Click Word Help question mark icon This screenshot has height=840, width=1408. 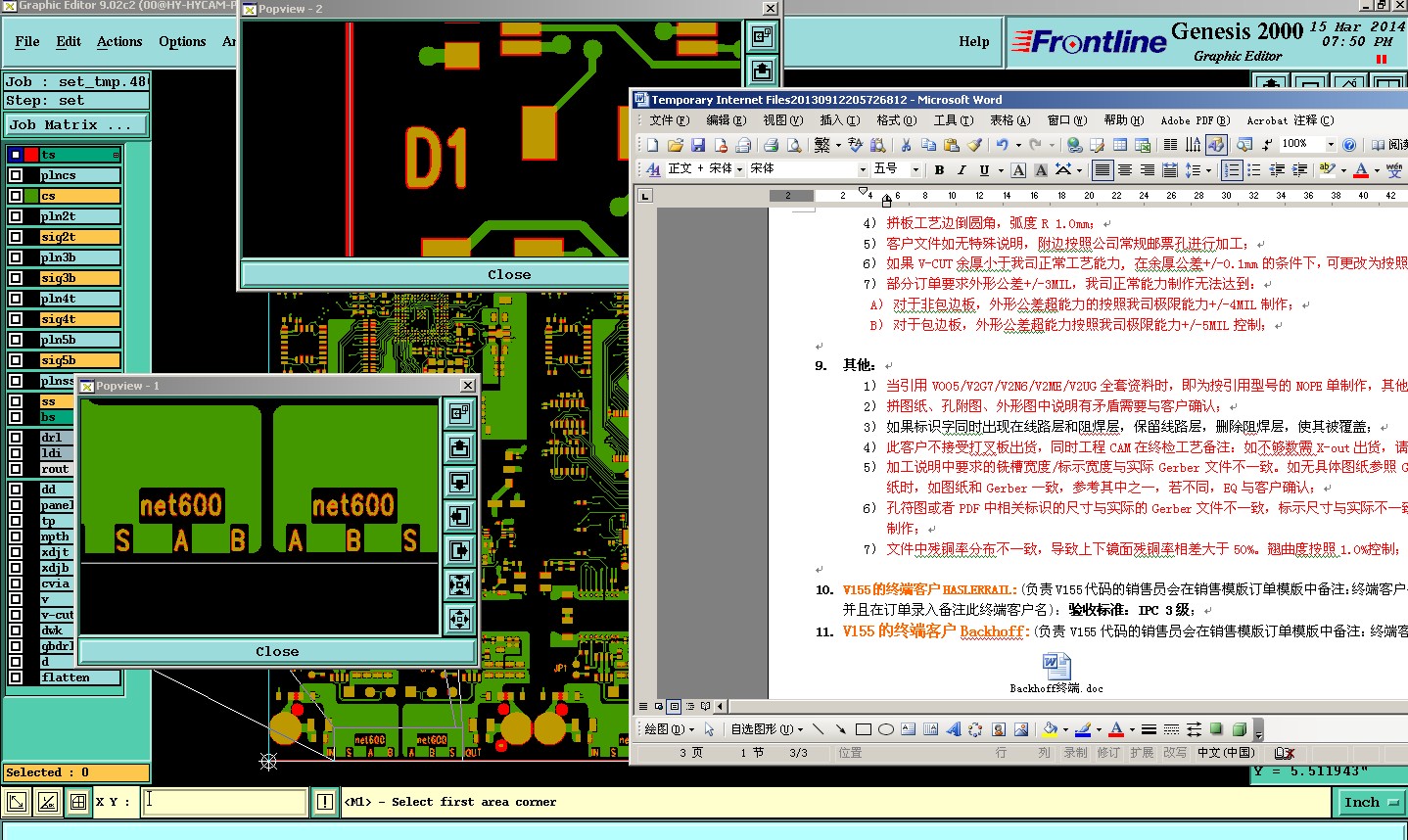[x=1349, y=145]
